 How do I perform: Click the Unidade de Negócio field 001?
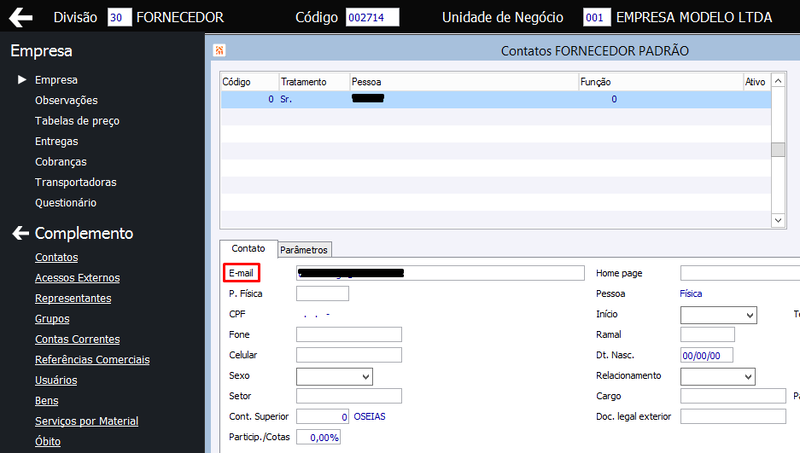coord(596,17)
